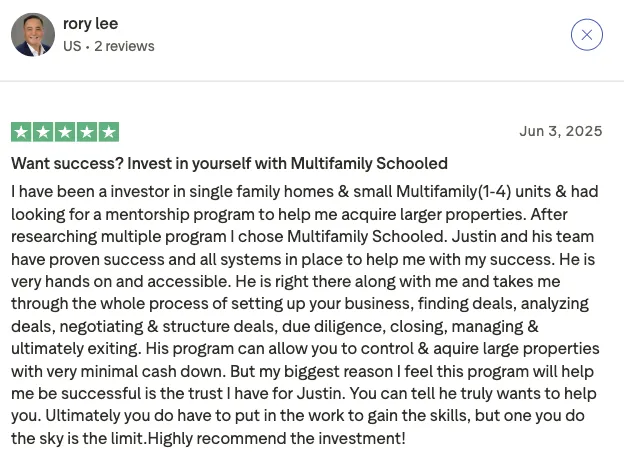Click the third green rating star
624x456 pixels.
coord(65,132)
